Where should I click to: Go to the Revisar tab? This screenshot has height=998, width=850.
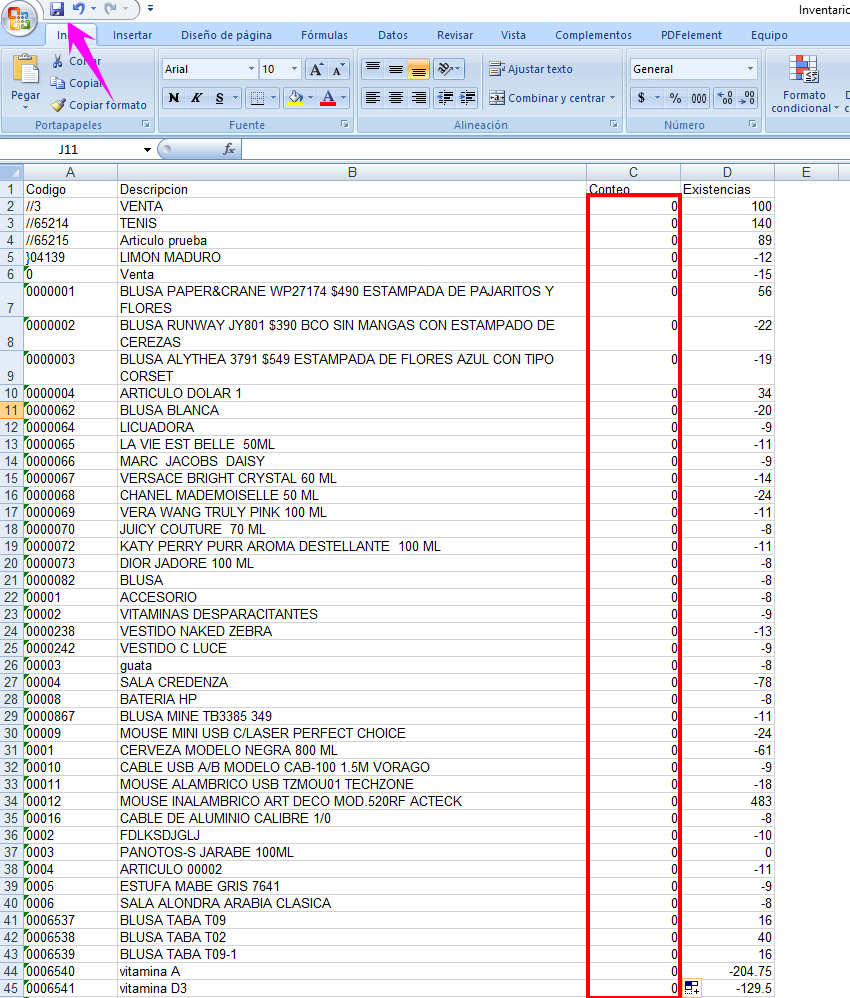point(455,35)
